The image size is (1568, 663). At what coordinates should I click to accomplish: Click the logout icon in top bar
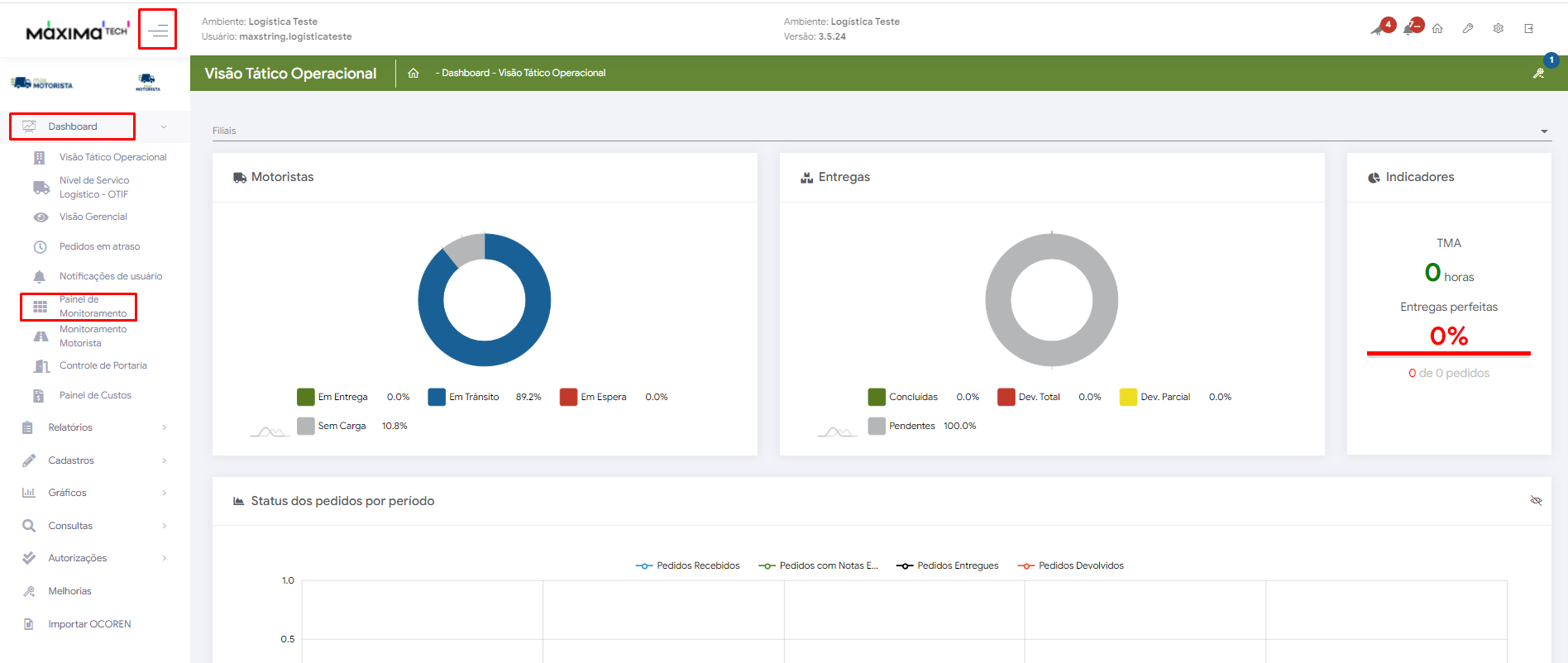point(1529,28)
